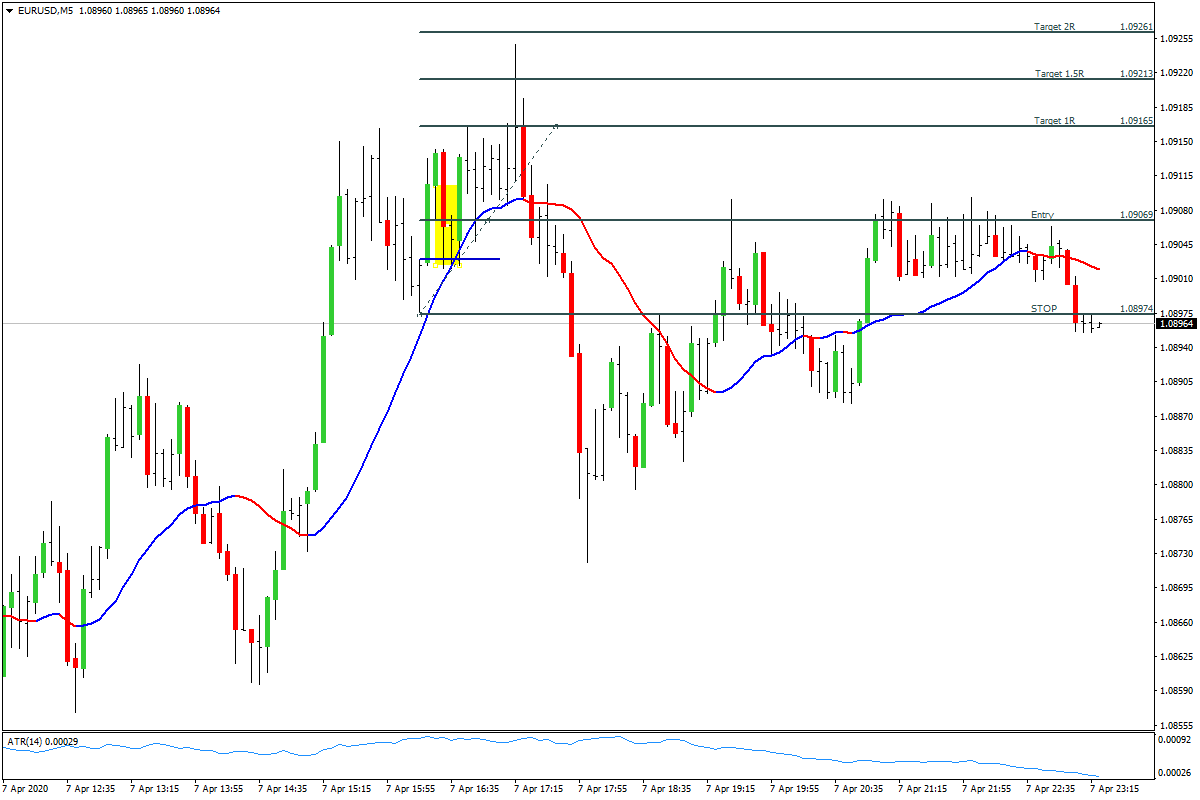Click the 7 Apr 13:55 time label
Image resolution: width=1200 pixels, height=800 pixels.
pos(220,789)
